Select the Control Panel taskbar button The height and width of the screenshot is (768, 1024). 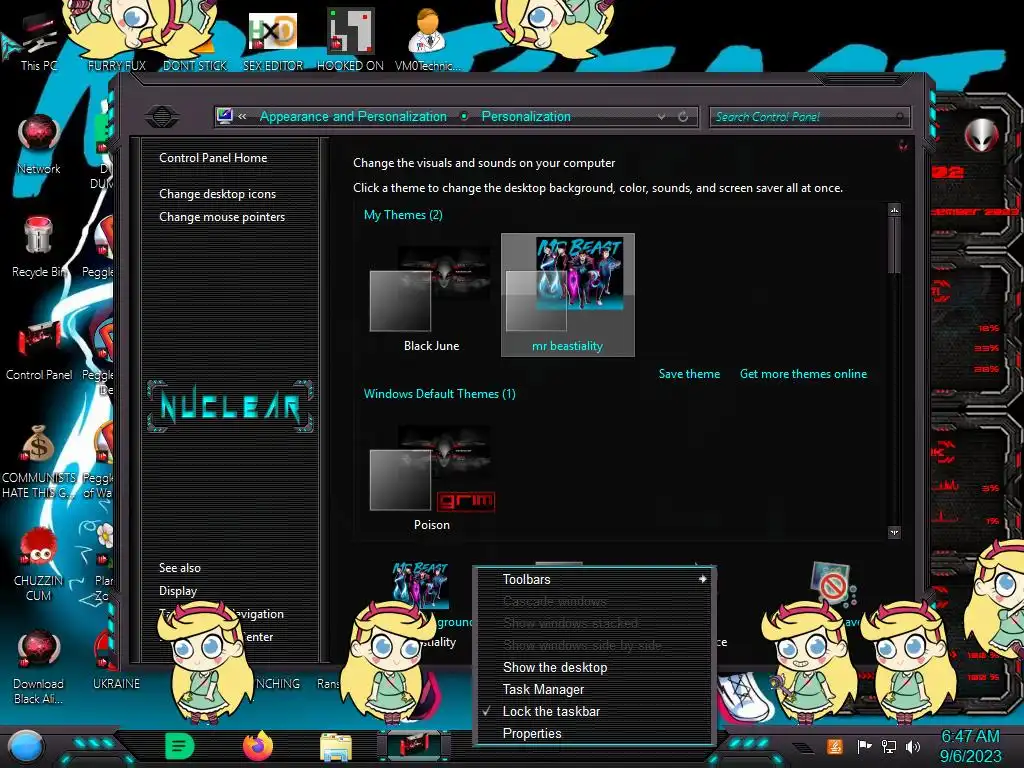[414, 746]
